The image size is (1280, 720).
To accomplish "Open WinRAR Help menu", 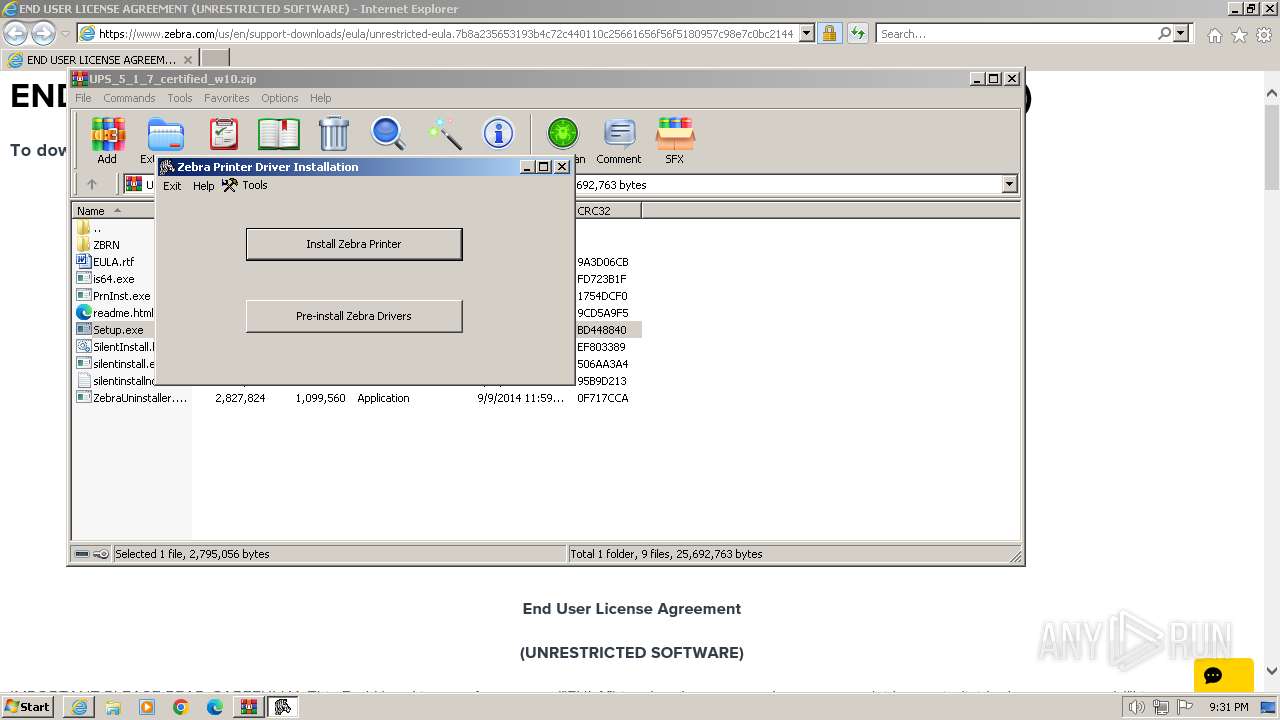I will 320,98.
